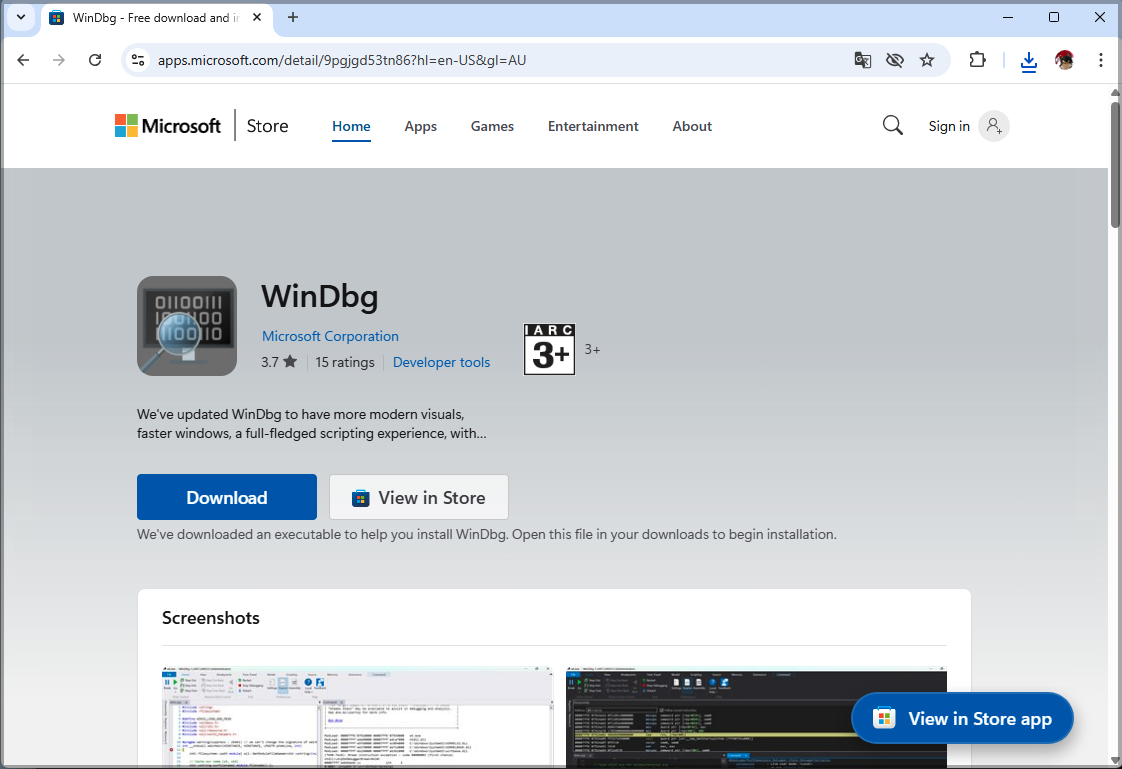The width and height of the screenshot is (1122, 769).
Task: Reload the current page
Action: tap(95, 60)
